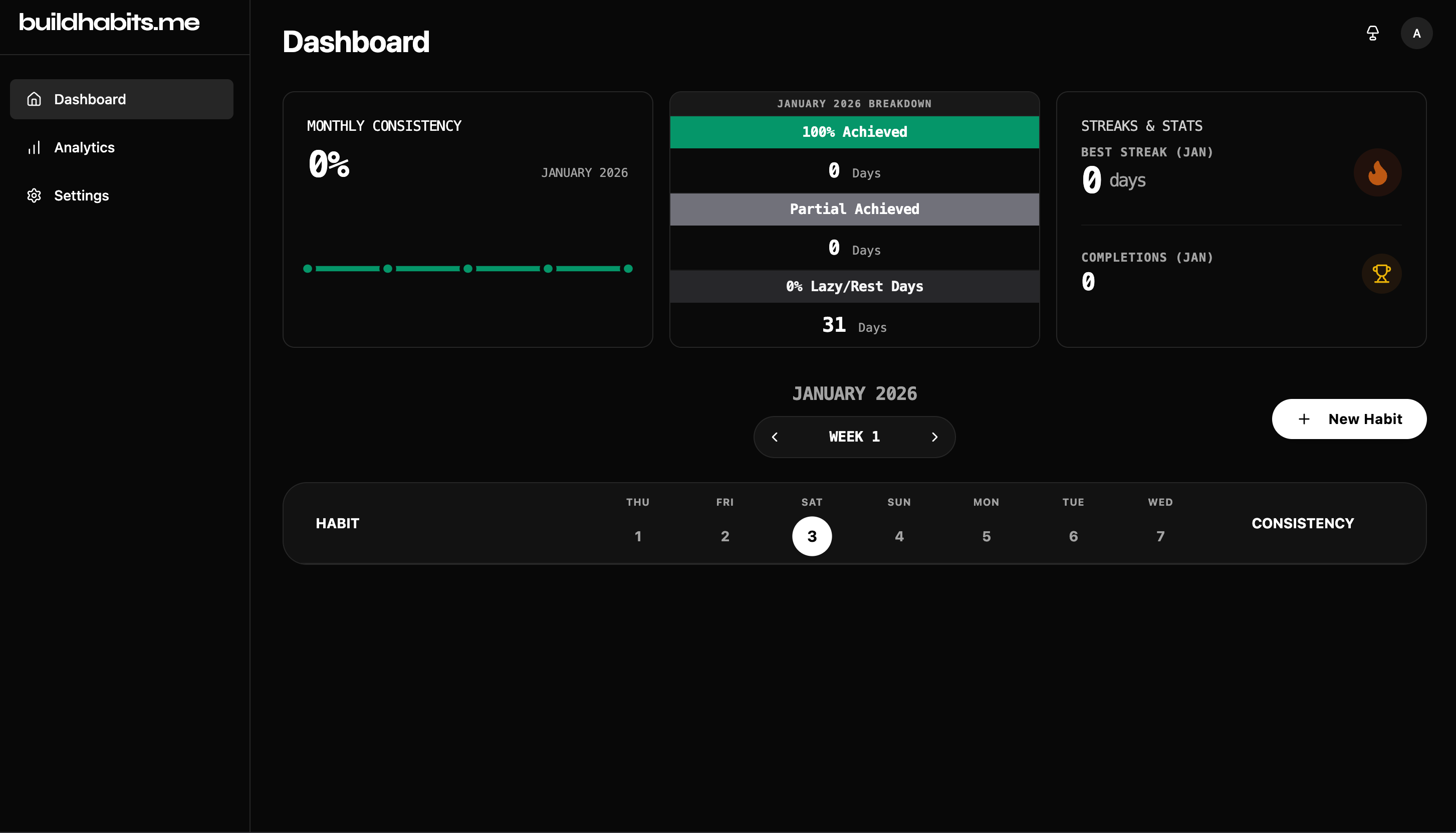Open the buildhabits.me home link

point(109,23)
